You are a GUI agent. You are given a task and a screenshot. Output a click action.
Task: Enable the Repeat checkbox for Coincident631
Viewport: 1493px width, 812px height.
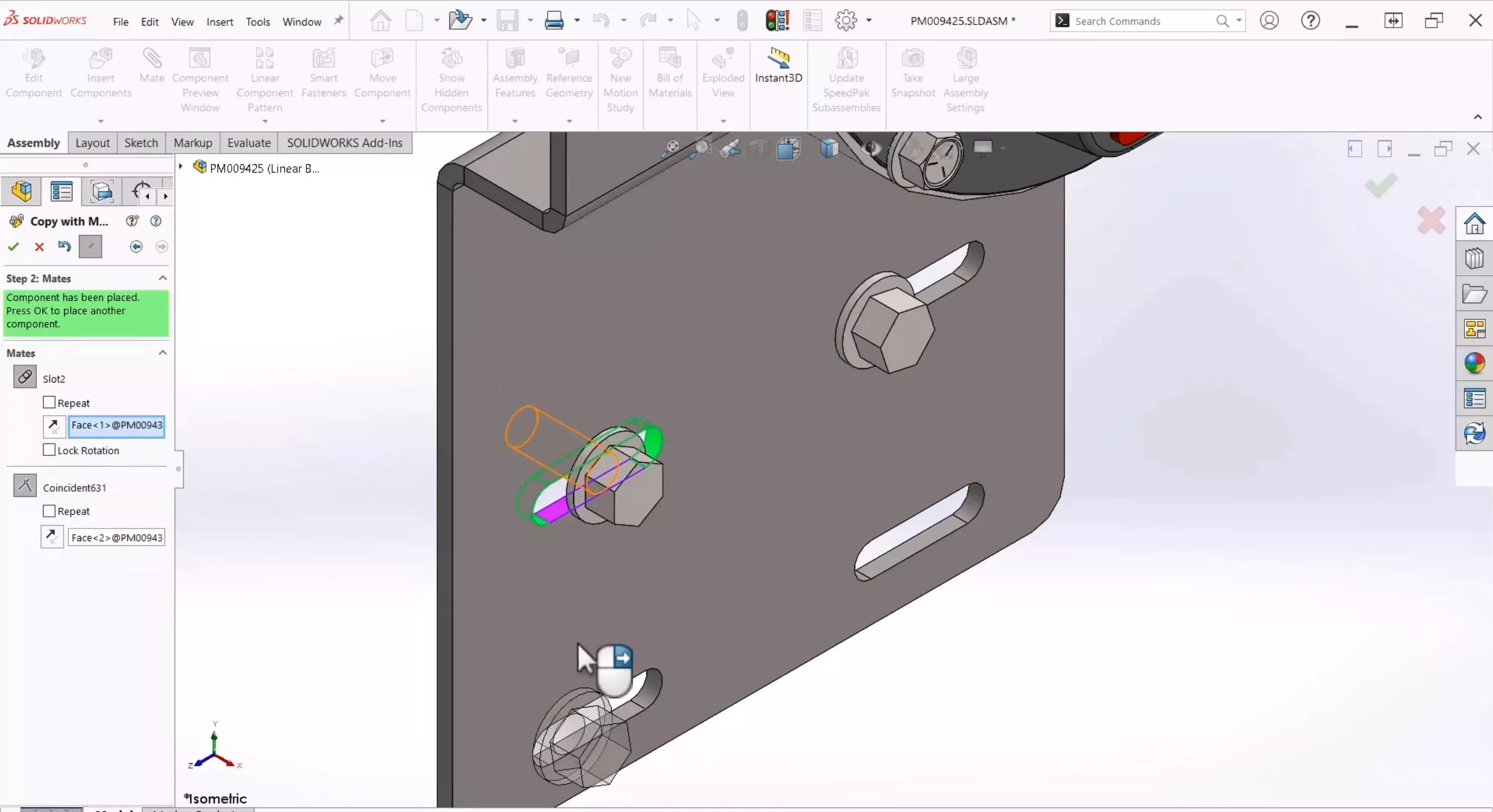pos(49,511)
